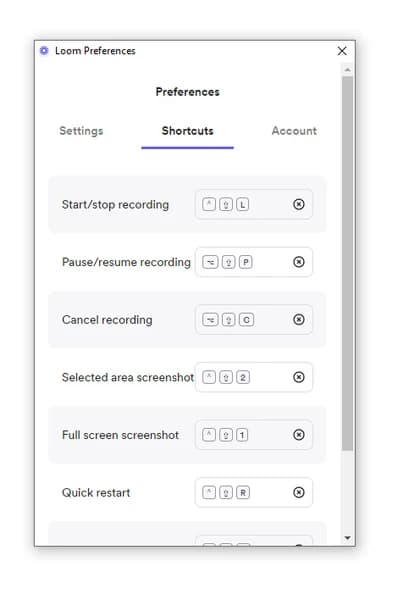This screenshot has height=600, width=398.
Task: Click the Start/stop recording label
Action: coord(115,205)
